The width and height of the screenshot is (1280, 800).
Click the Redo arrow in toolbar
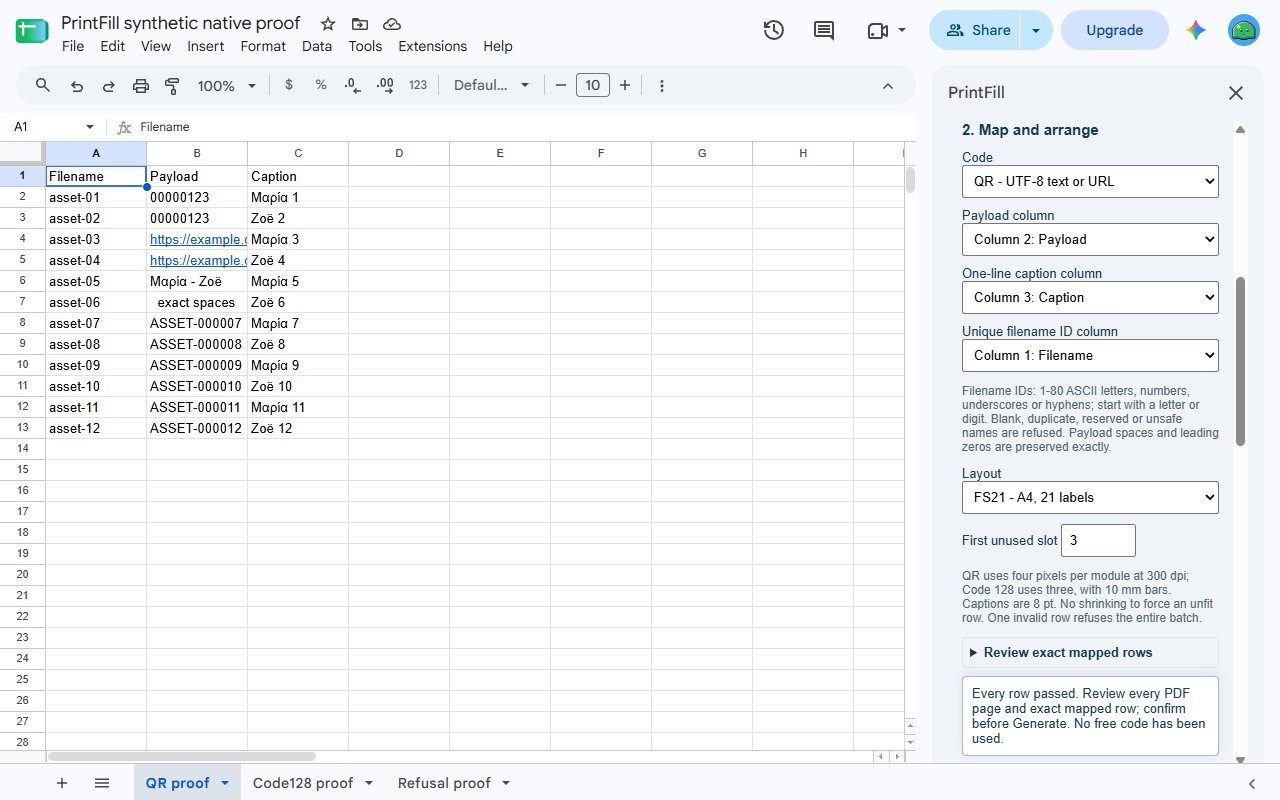point(109,86)
